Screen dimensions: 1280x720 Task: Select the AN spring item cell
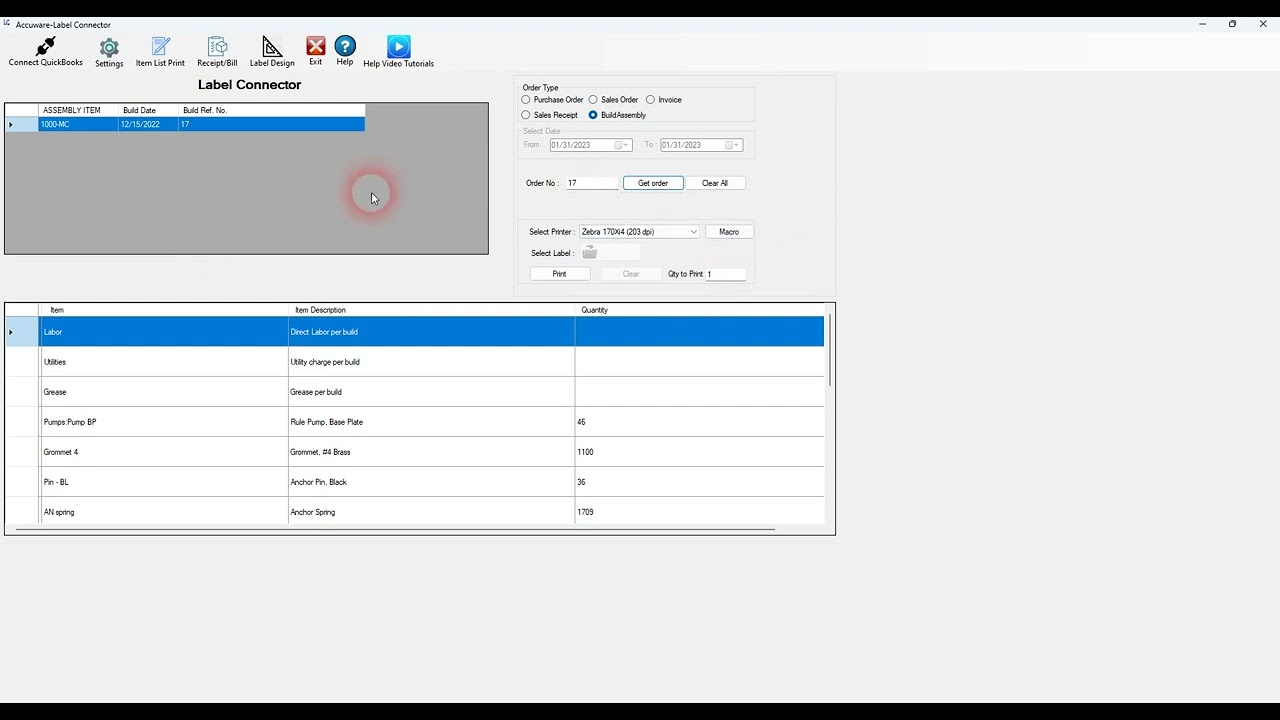coord(164,512)
